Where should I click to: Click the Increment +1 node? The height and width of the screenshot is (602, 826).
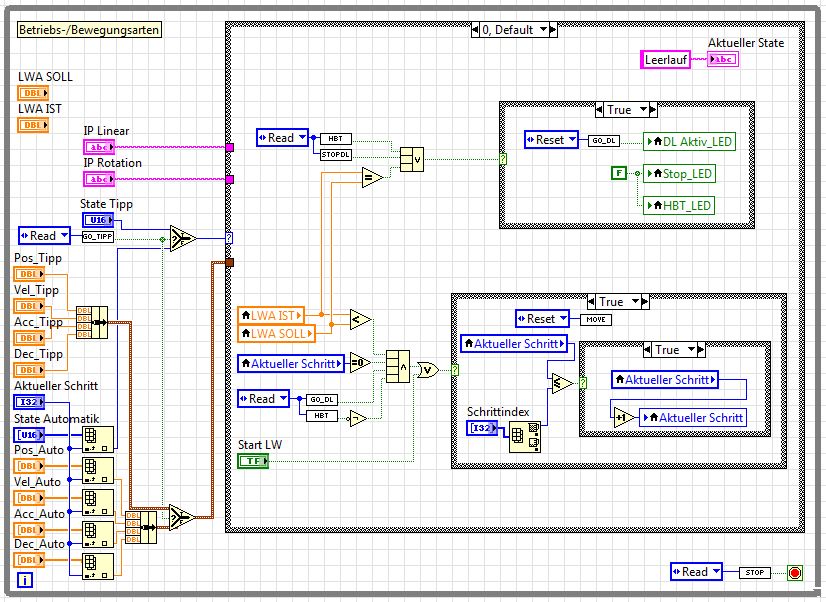click(624, 418)
